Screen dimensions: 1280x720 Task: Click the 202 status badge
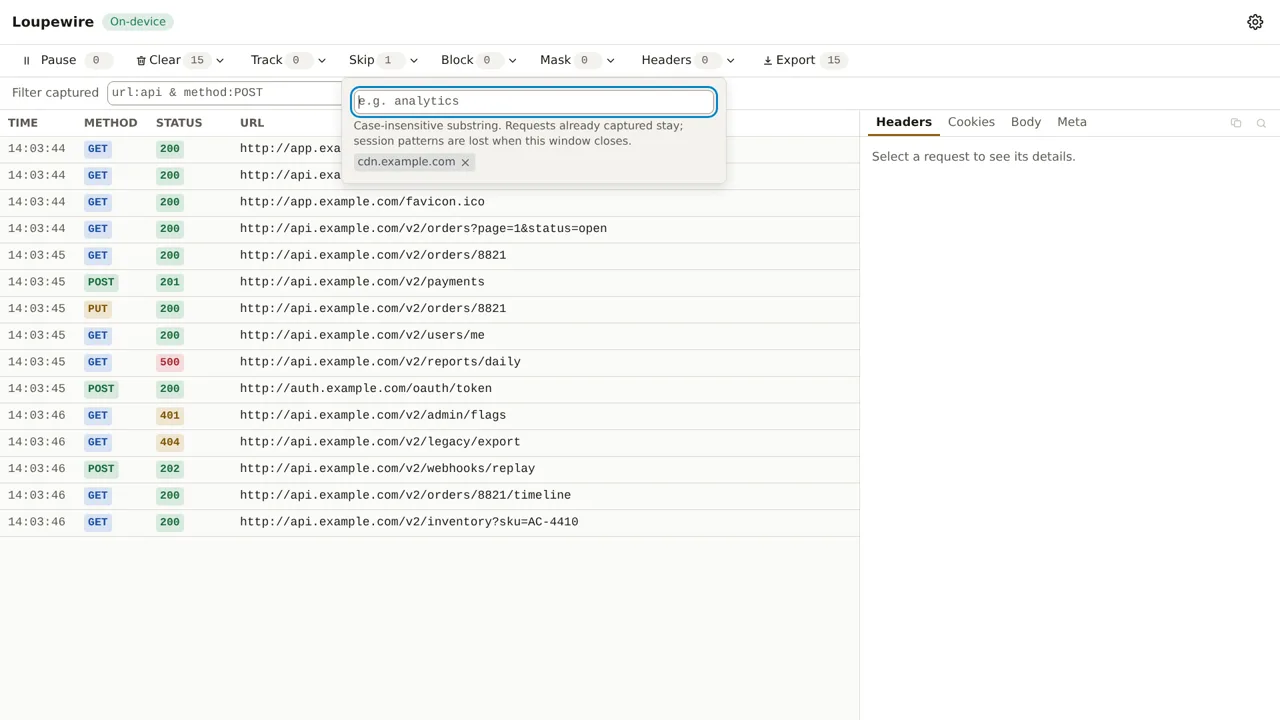coord(170,469)
